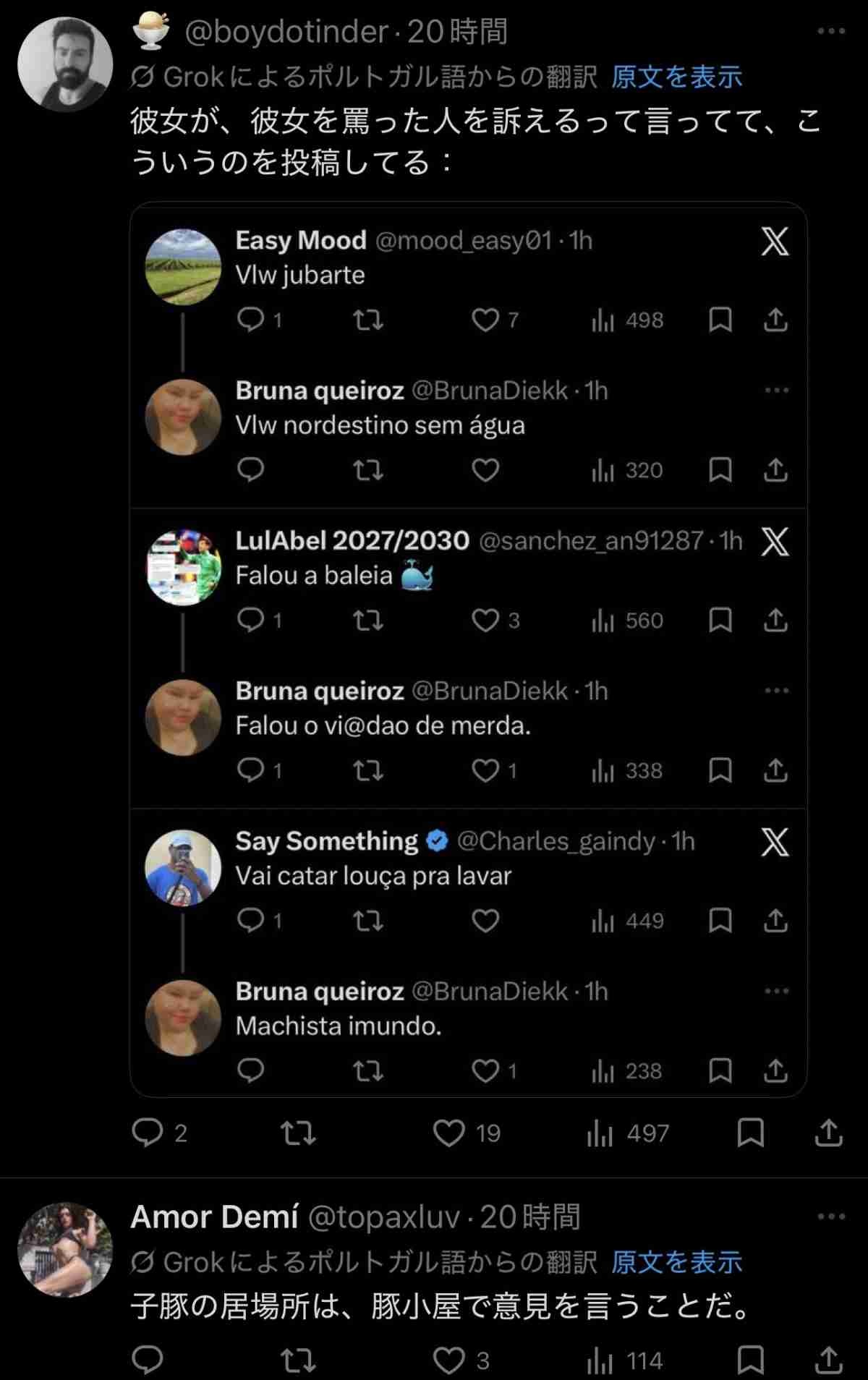Share the @boydotinder post

coord(828,1133)
